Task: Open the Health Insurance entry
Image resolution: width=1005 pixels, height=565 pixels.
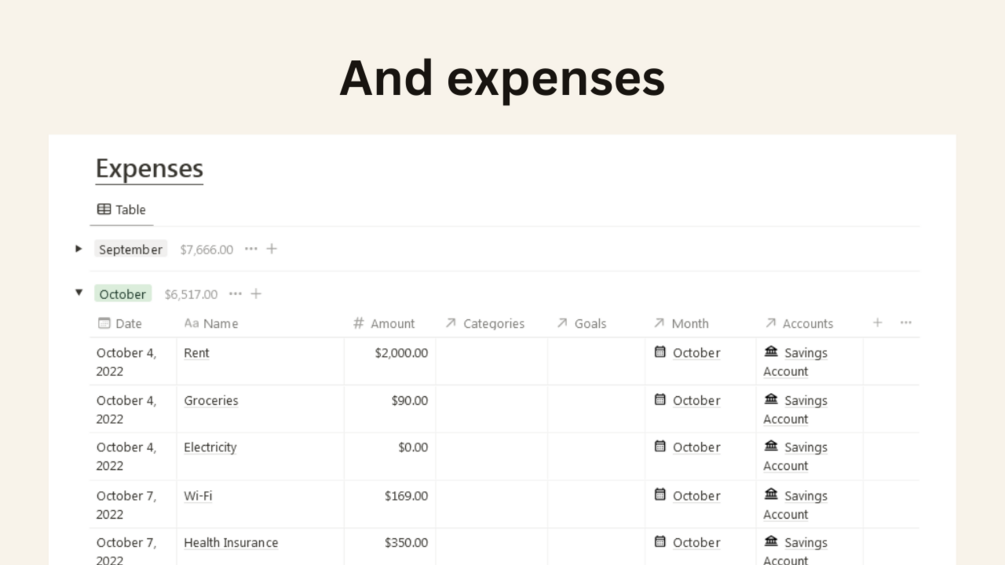Action: pyautogui.click(x=231, y=543)
